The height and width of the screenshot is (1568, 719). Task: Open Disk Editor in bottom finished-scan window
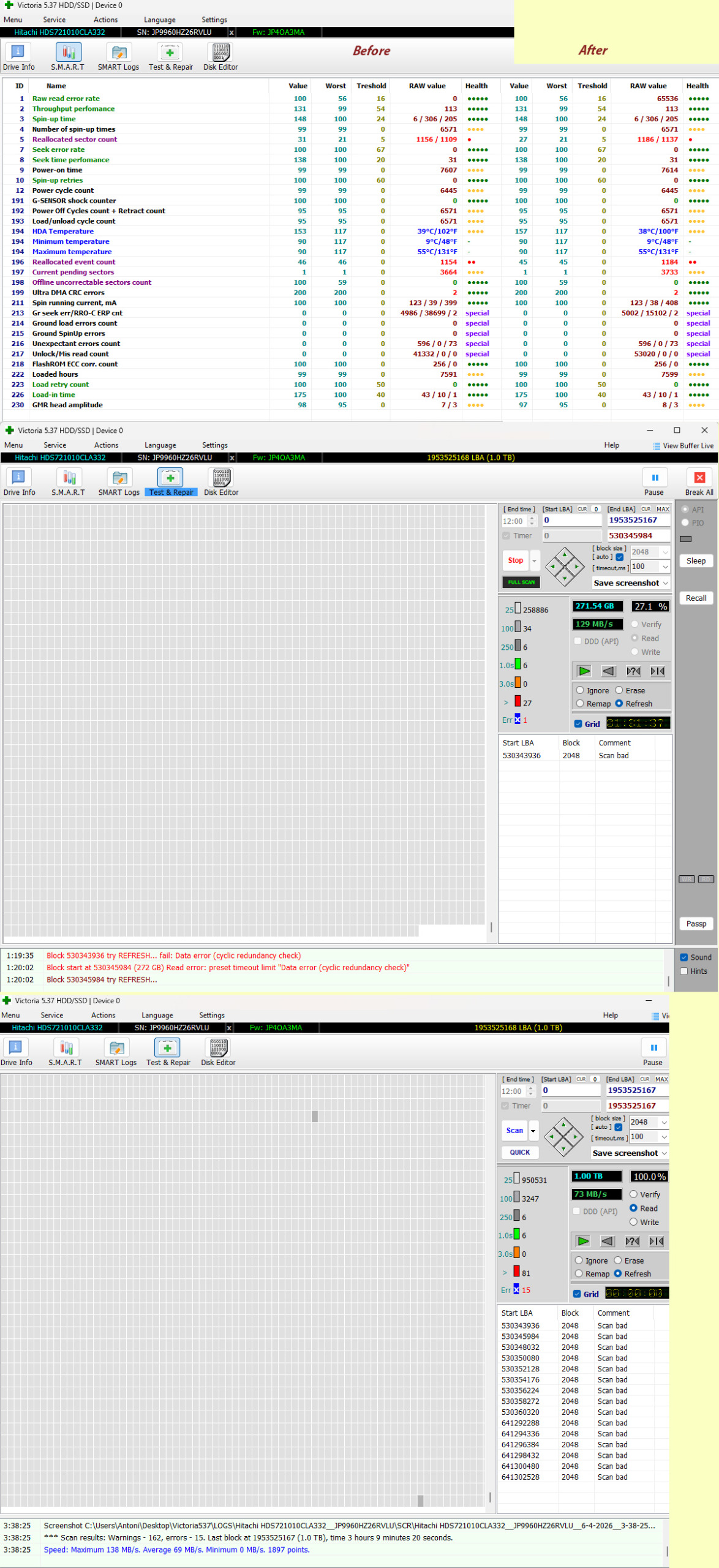point(218,1052)
